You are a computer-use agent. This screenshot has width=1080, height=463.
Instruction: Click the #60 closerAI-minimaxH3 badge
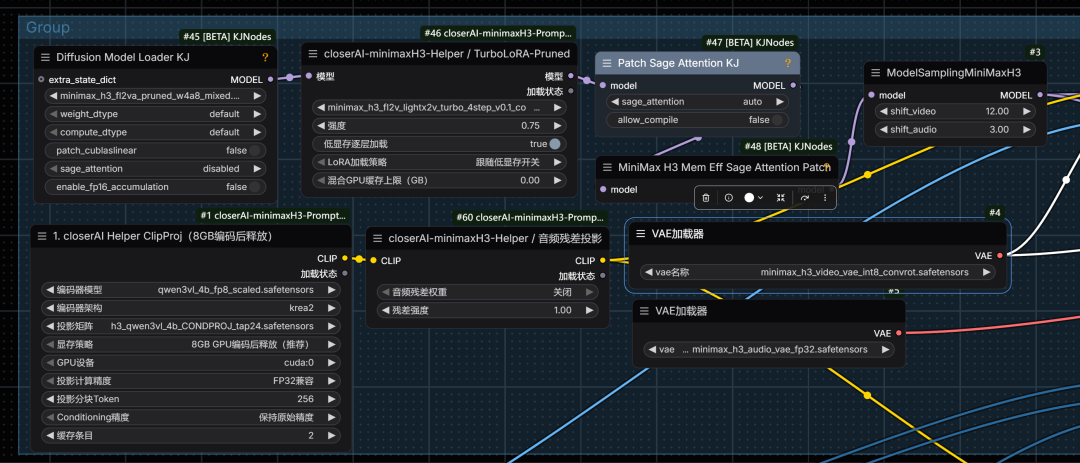point(530,218)
